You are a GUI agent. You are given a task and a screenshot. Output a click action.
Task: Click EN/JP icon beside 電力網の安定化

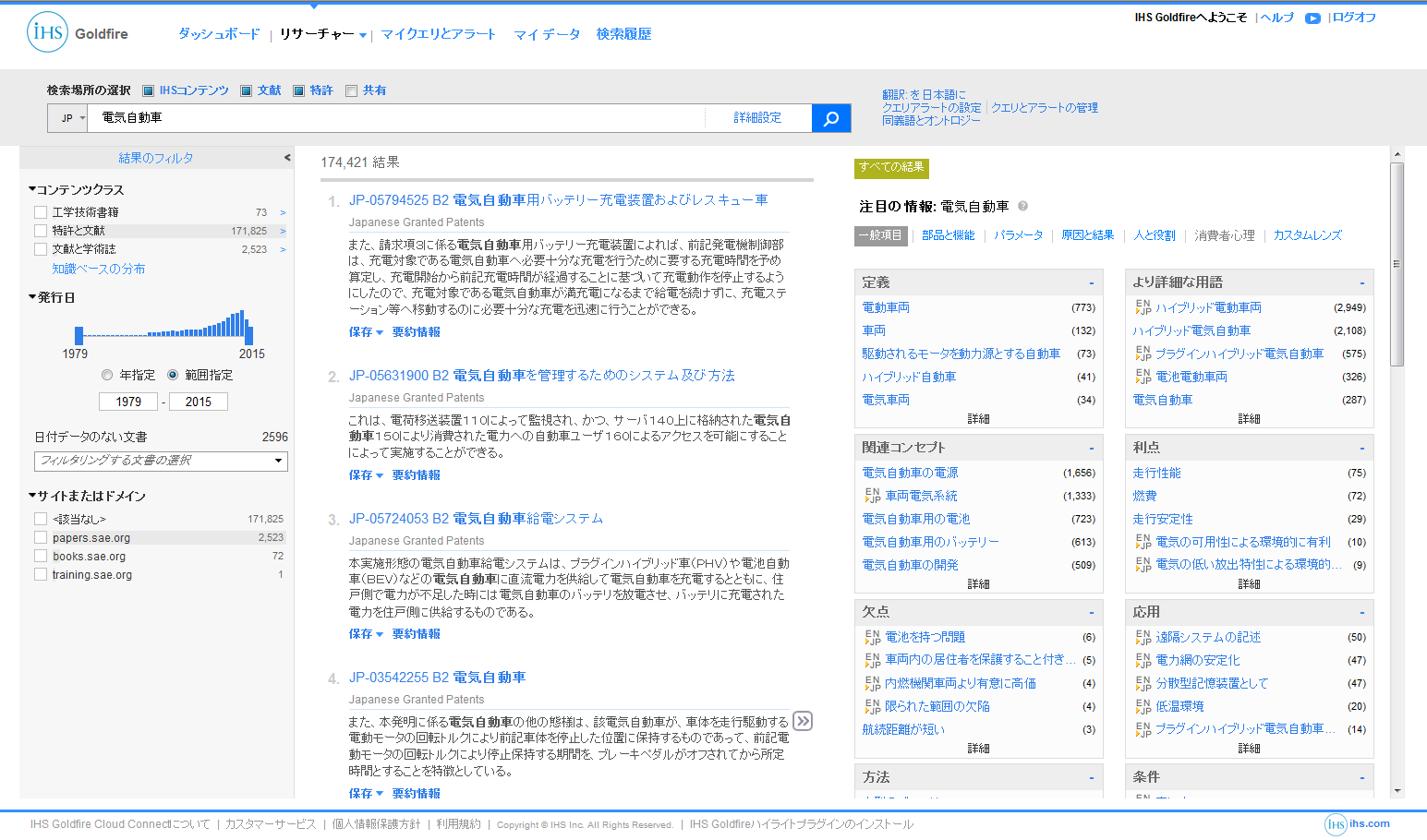point(1143,660)
